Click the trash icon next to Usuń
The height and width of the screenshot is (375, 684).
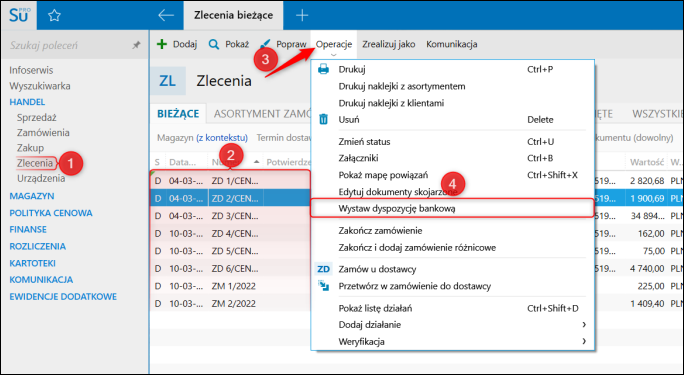(323, 119)
